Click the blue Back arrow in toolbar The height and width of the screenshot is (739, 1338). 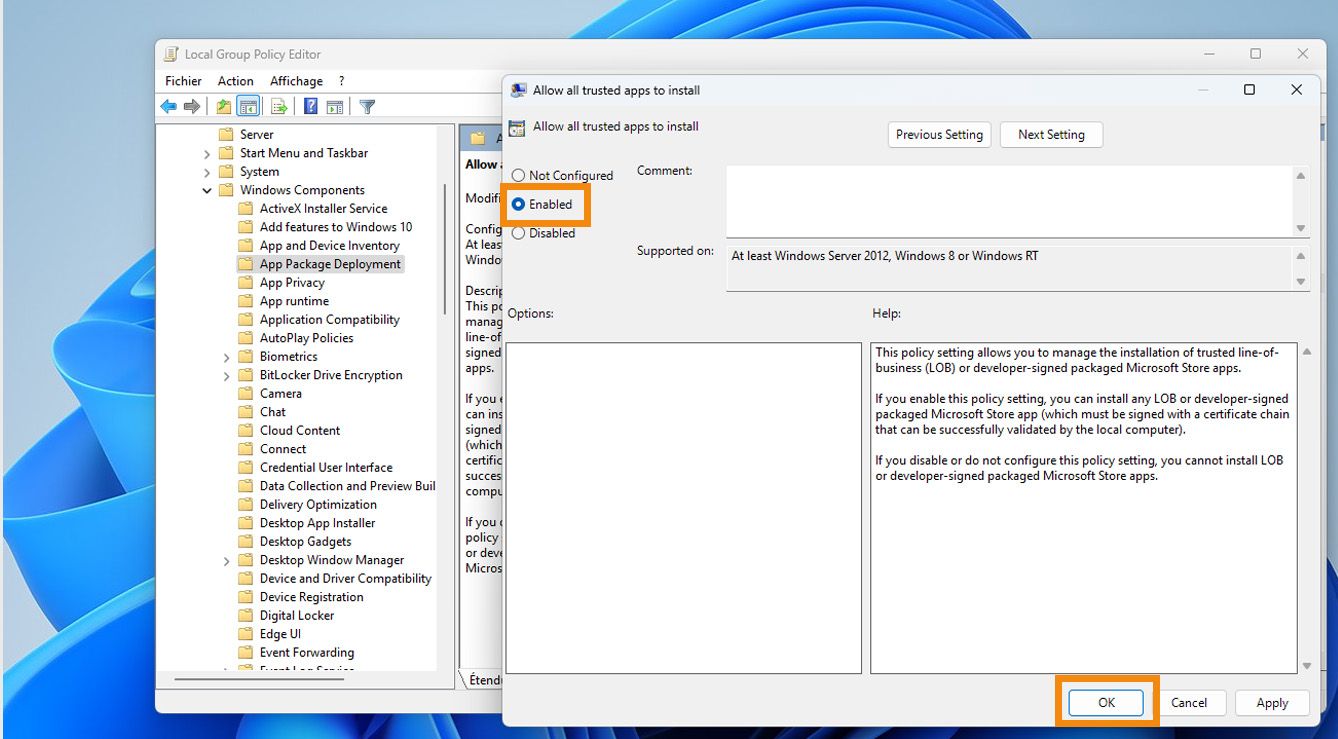(168, 107)
